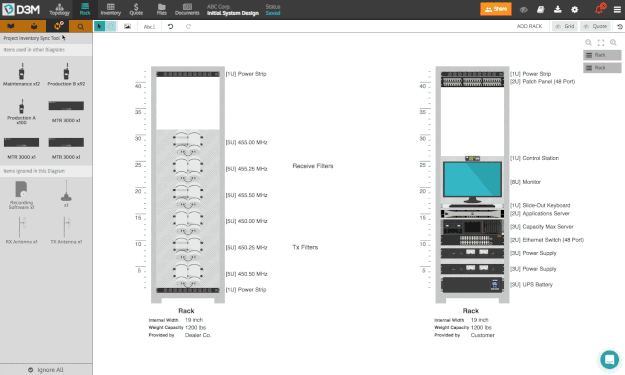Toggle the eye visibility icon in header
Screen dimensions: 625x375
click(524, 10)
